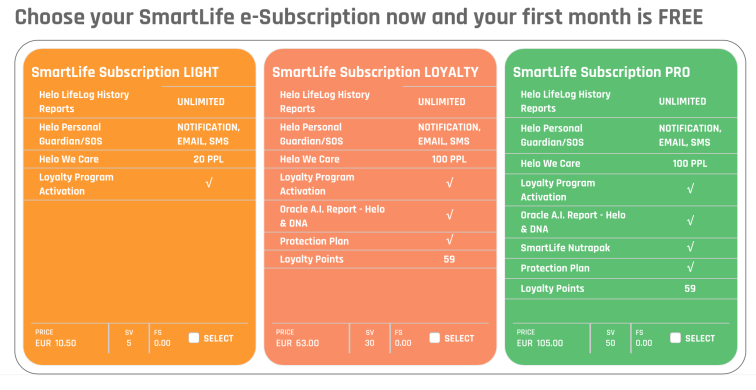The height and width of the screenshot is (390, 756).
Task: Click the SmartLife Subscription LOYALTY heading
Action: point(375,72)
